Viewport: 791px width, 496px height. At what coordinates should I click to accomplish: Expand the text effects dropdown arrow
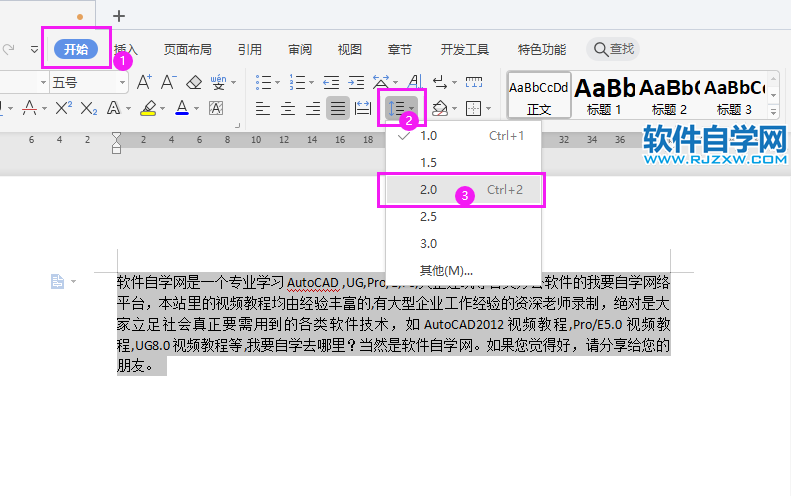[x=128, y=108]
